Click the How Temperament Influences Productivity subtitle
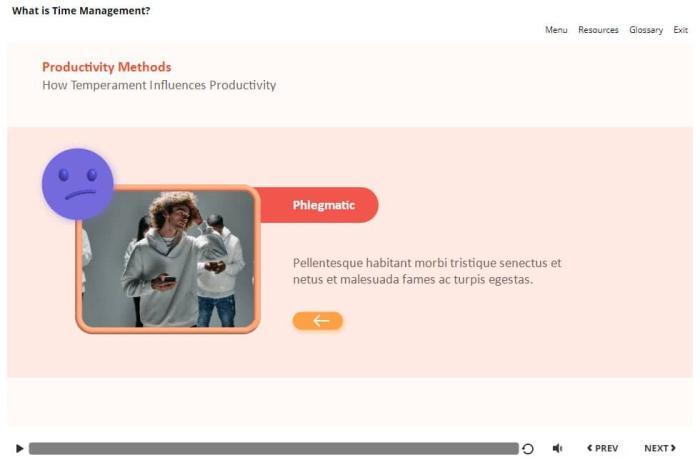 point(159,85)
